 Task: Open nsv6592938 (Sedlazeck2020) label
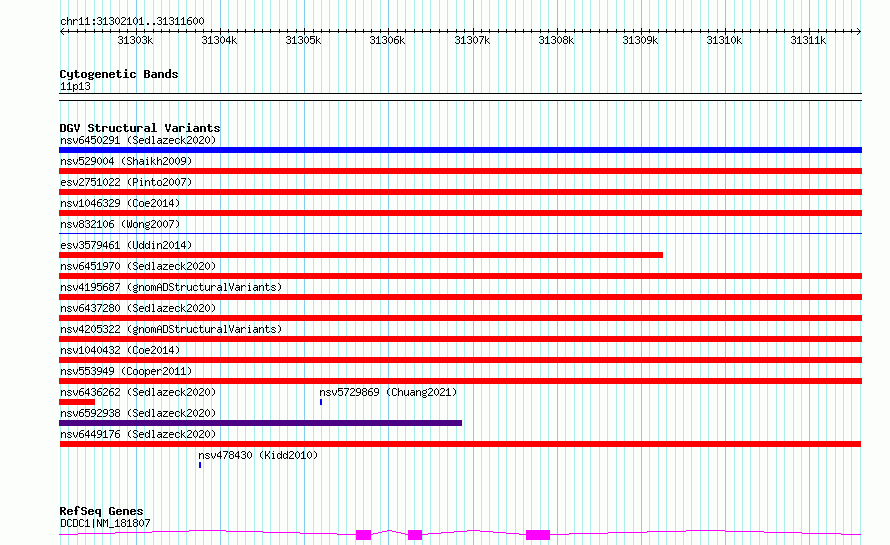(x=138, y=413)
